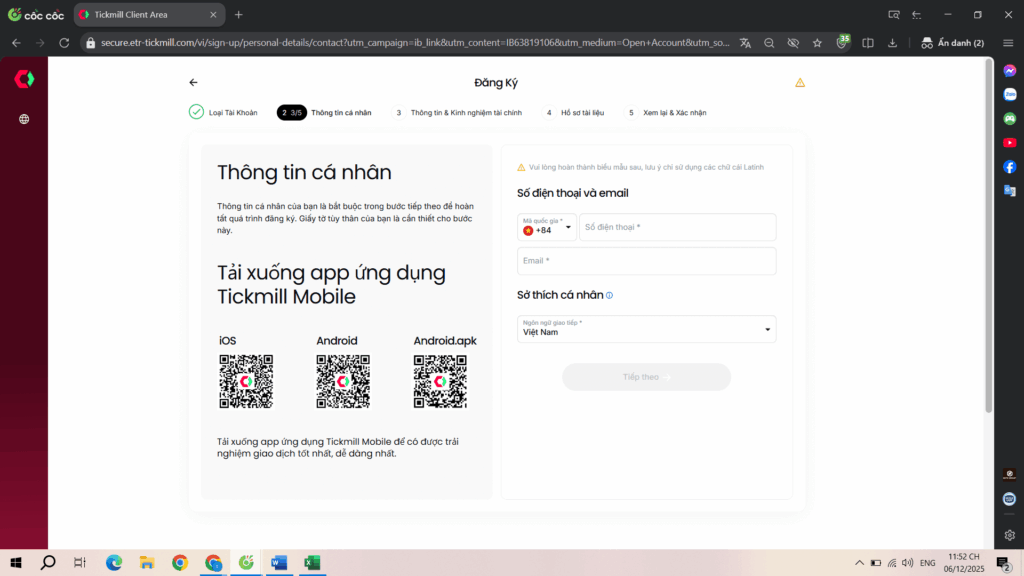
Task: Click the info icon next to Sở thích cá nhân
Action: coord(609,295)
